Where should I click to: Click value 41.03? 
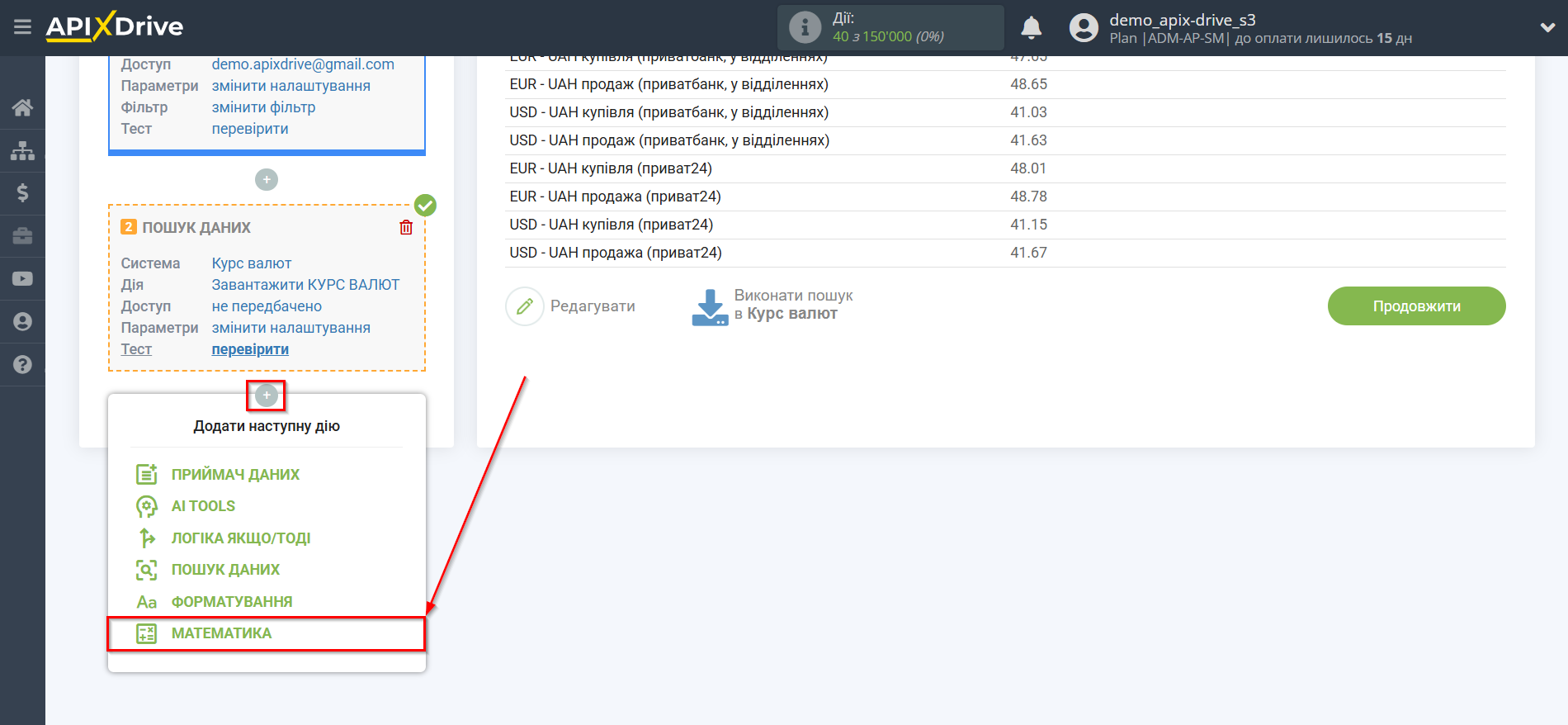pyautogui.click(x=1028, y=112)
